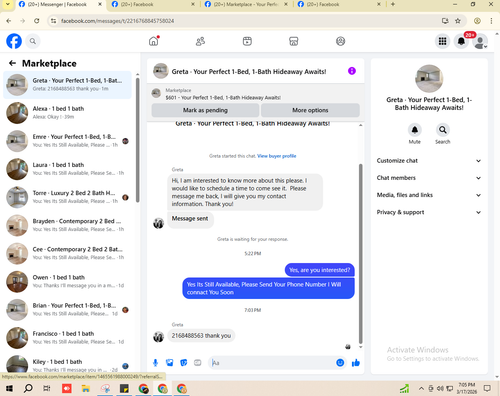Viewport: 500px width, 396px height.
Task: Open the Friends icon in top navigation
Action: click(200, 41)
